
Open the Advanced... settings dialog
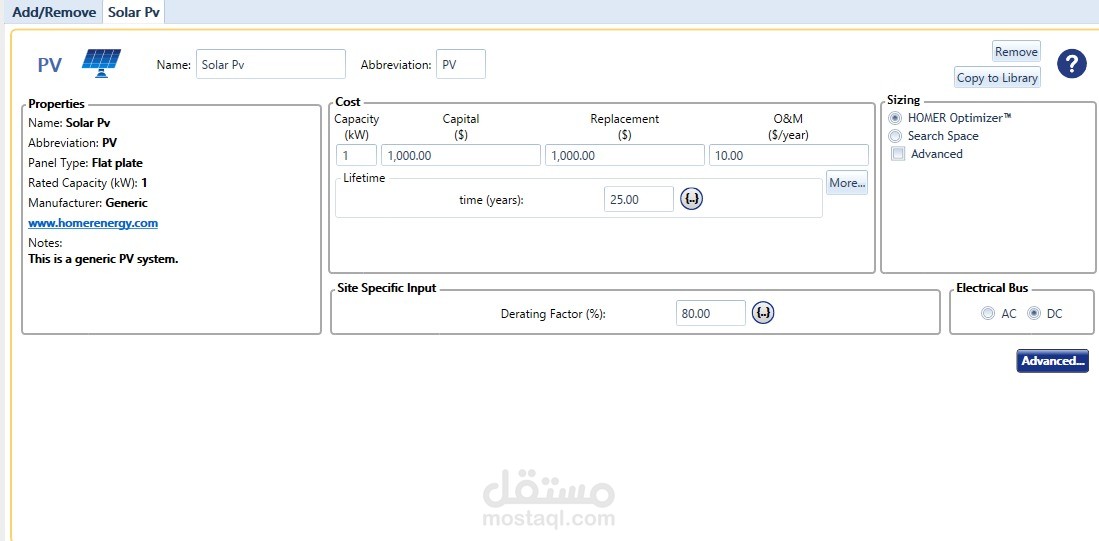click(x=1052, y=361)
